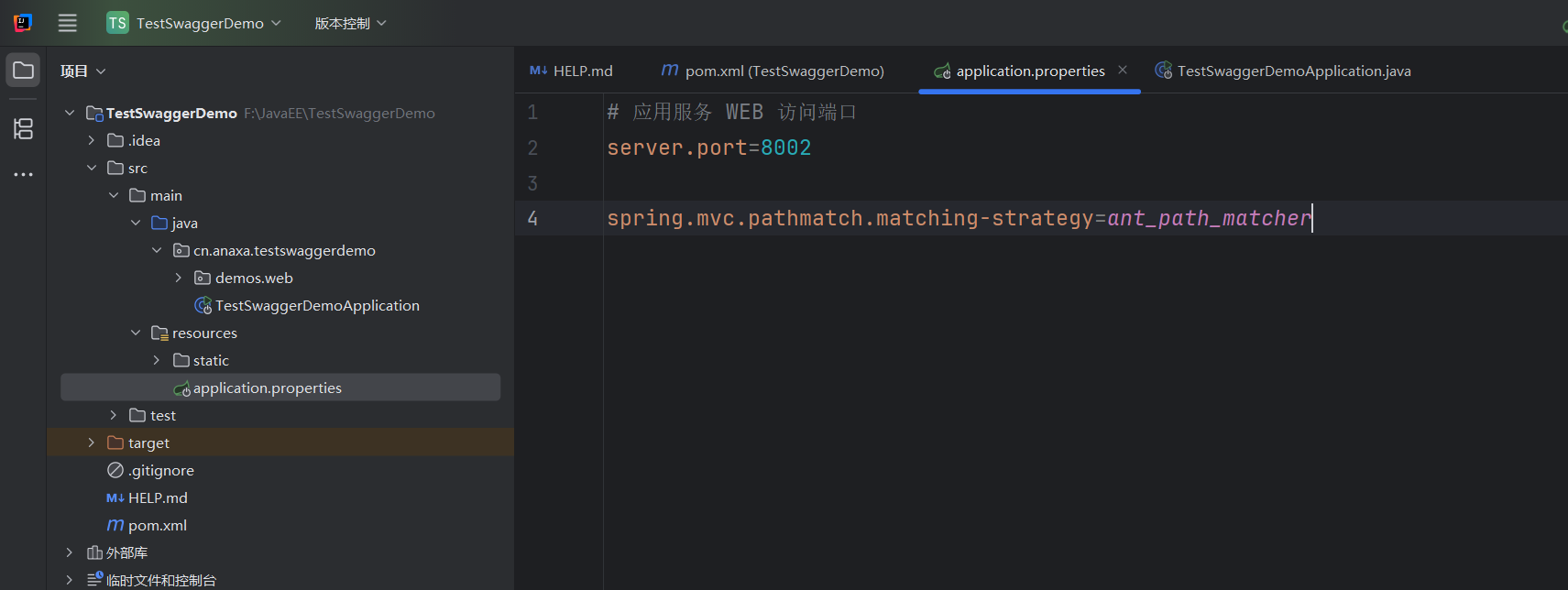The width and height of the screenshot is (1568, 590).
Task: Open the hamburger main menu
Action: [x=68, y=23]
